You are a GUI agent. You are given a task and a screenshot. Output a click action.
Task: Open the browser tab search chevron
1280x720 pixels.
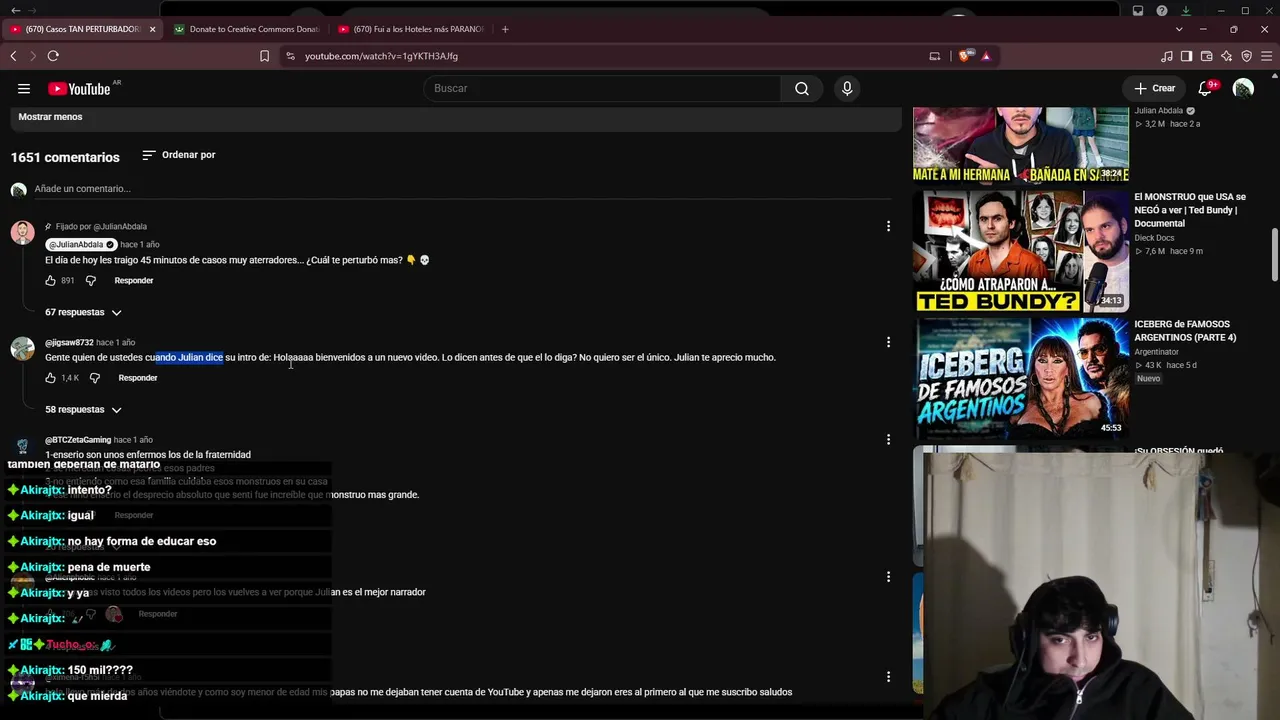1179,29
